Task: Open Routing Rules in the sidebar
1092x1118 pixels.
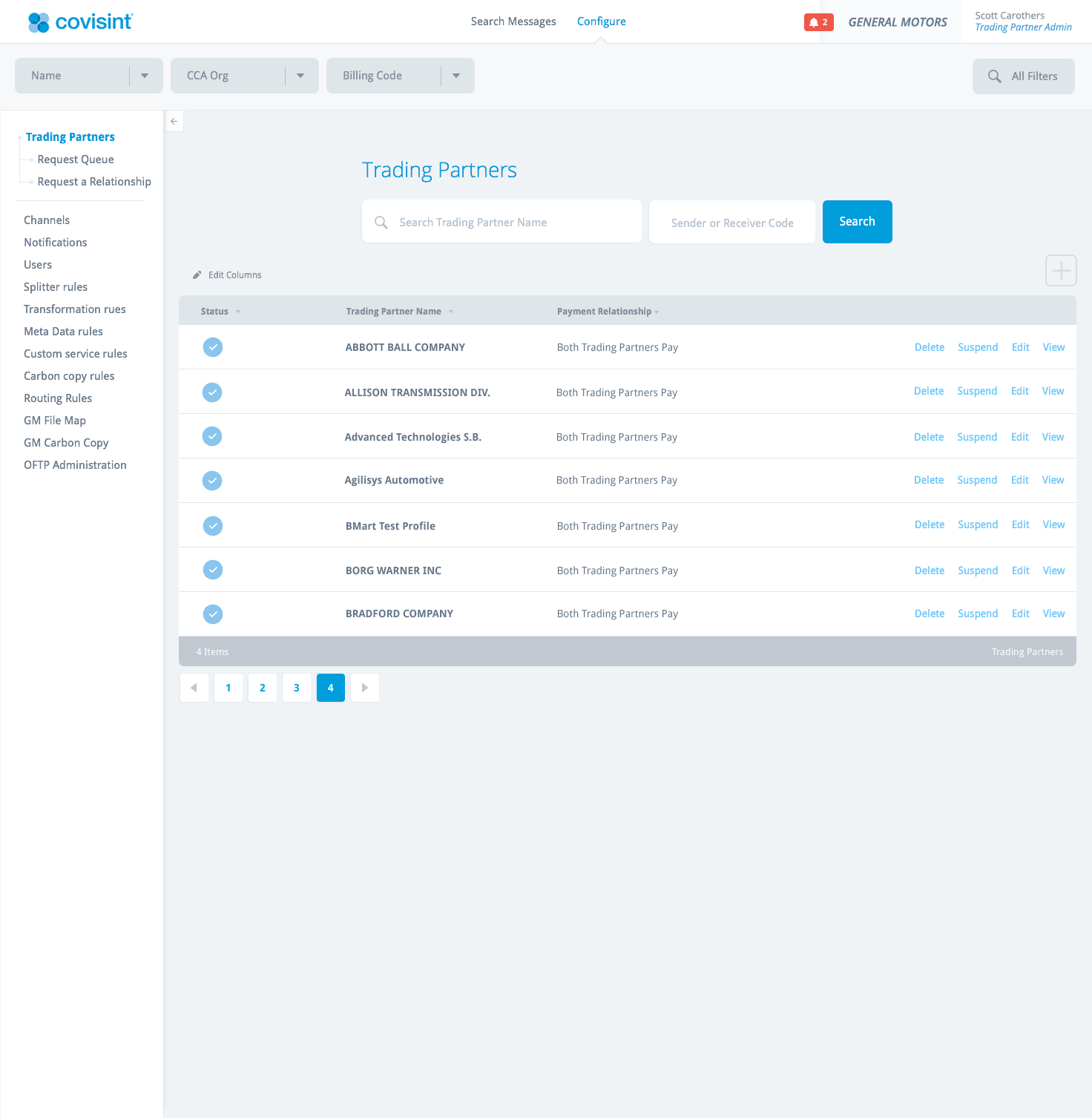Action: click(58, 398)
